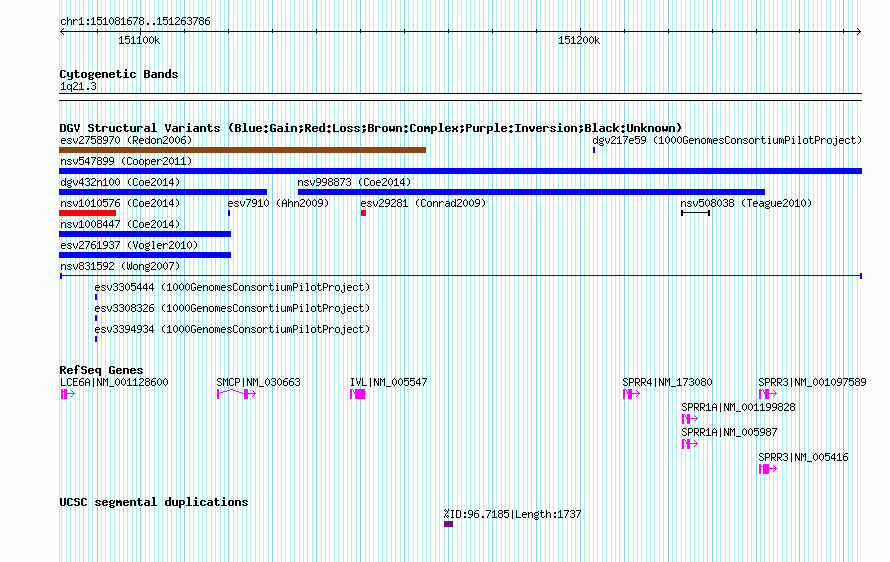This screenshot has height=562, width=890.
Task: Click the blue dgv432n100 gain bar
Action: 163,192
